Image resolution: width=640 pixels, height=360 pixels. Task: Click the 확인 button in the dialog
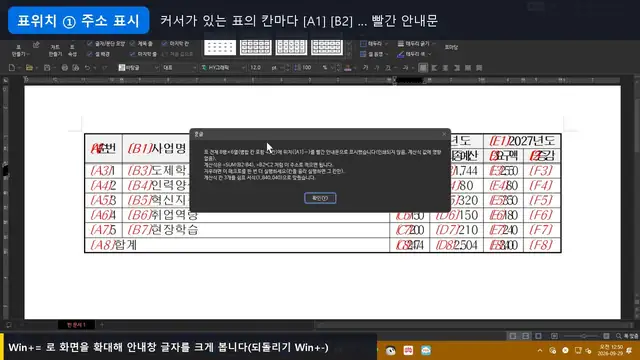tap(320, 198)
